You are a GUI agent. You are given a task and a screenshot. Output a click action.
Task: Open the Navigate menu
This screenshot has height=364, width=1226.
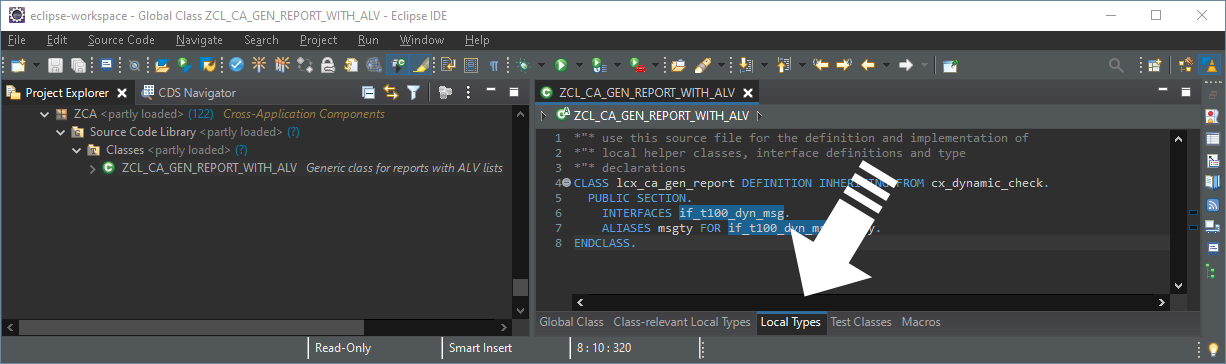(x=199, y=40)
